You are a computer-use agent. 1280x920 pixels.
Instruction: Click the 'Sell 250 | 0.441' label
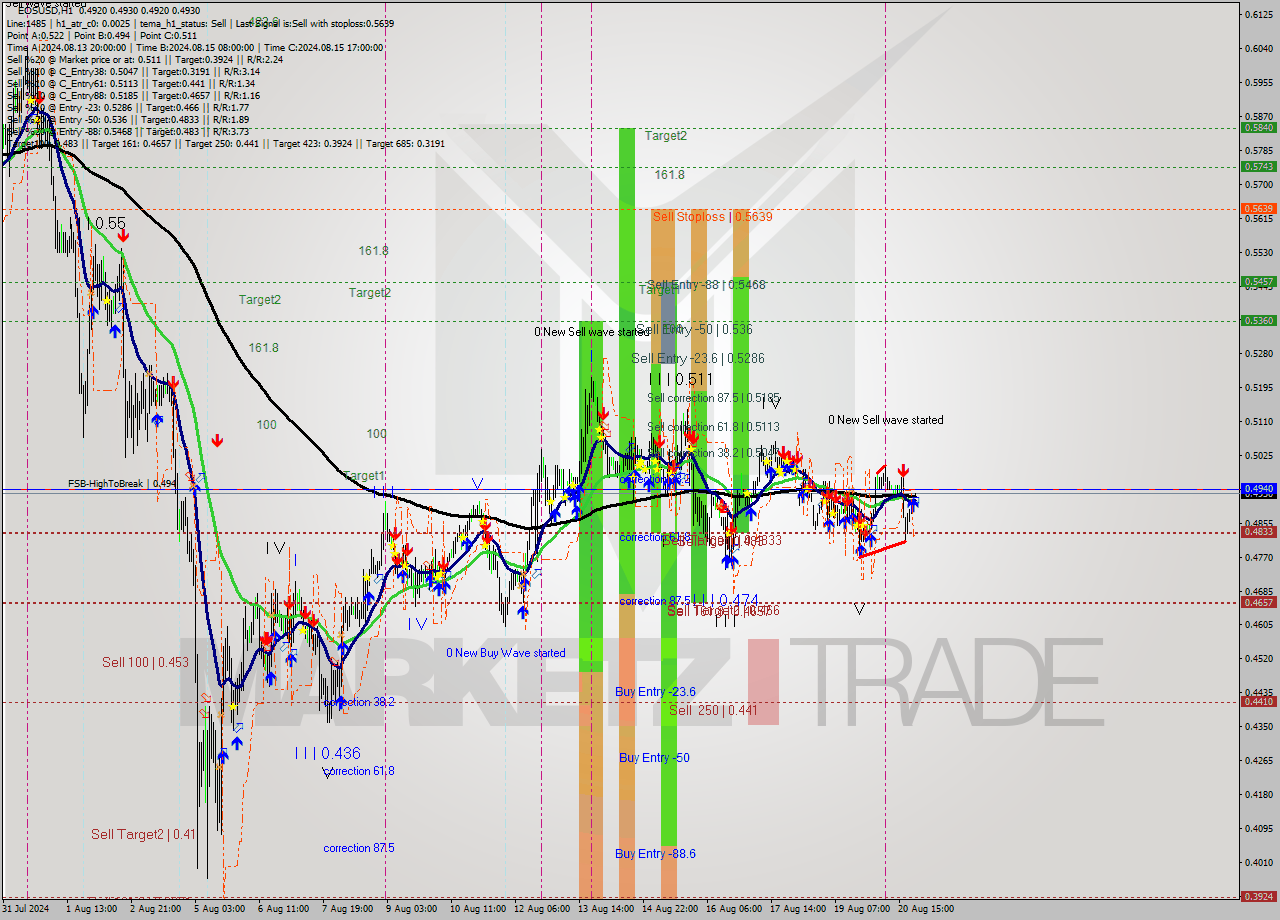[713, 710]
